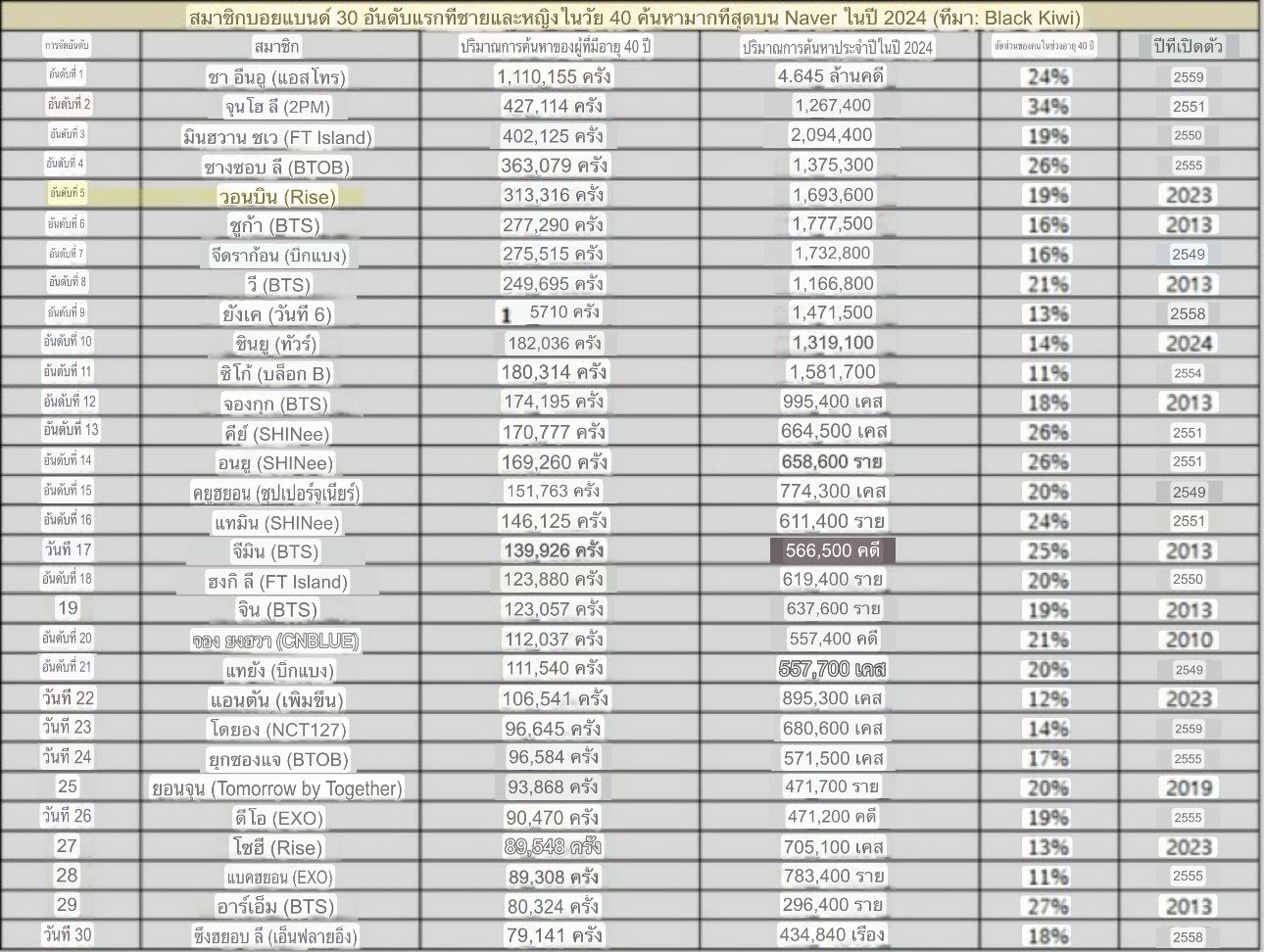The width and height of the screenshot is (1264, 952).
Task: Click the value '557,700 เคส'
Action: (x=832, y=669)
